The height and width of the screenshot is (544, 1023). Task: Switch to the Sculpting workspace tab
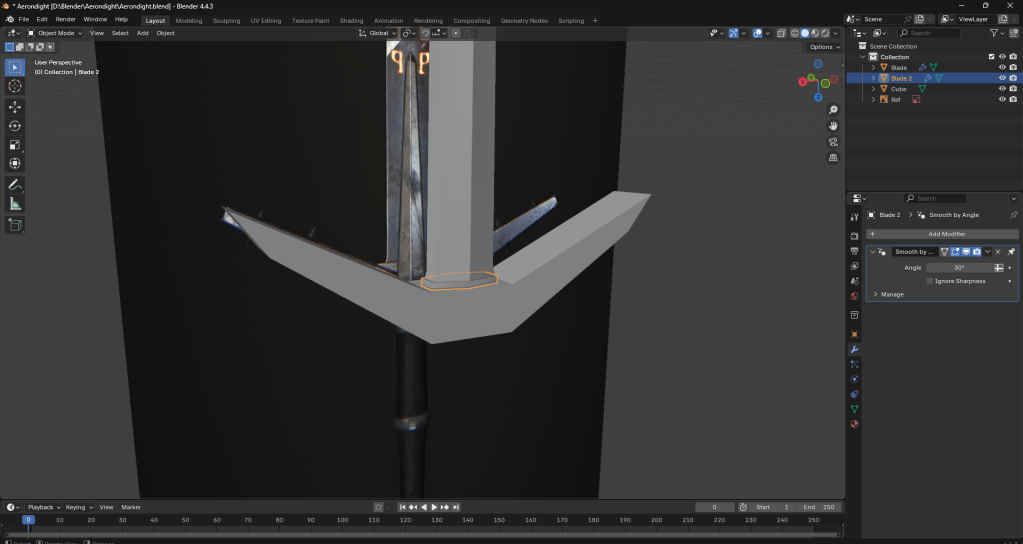226,20
